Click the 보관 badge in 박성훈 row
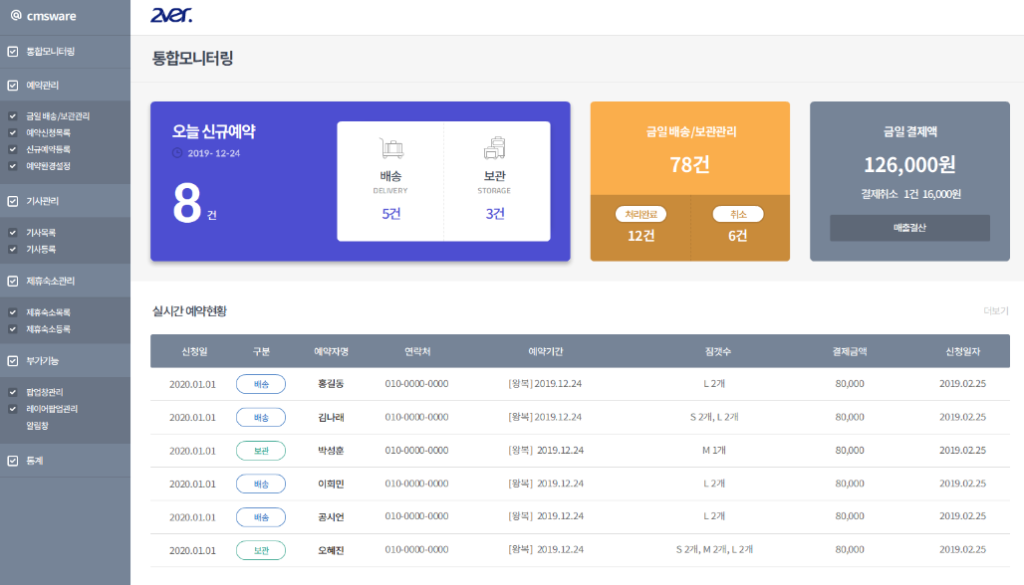This screenshot has width=1024, height=585. click(x=261, y=451)
